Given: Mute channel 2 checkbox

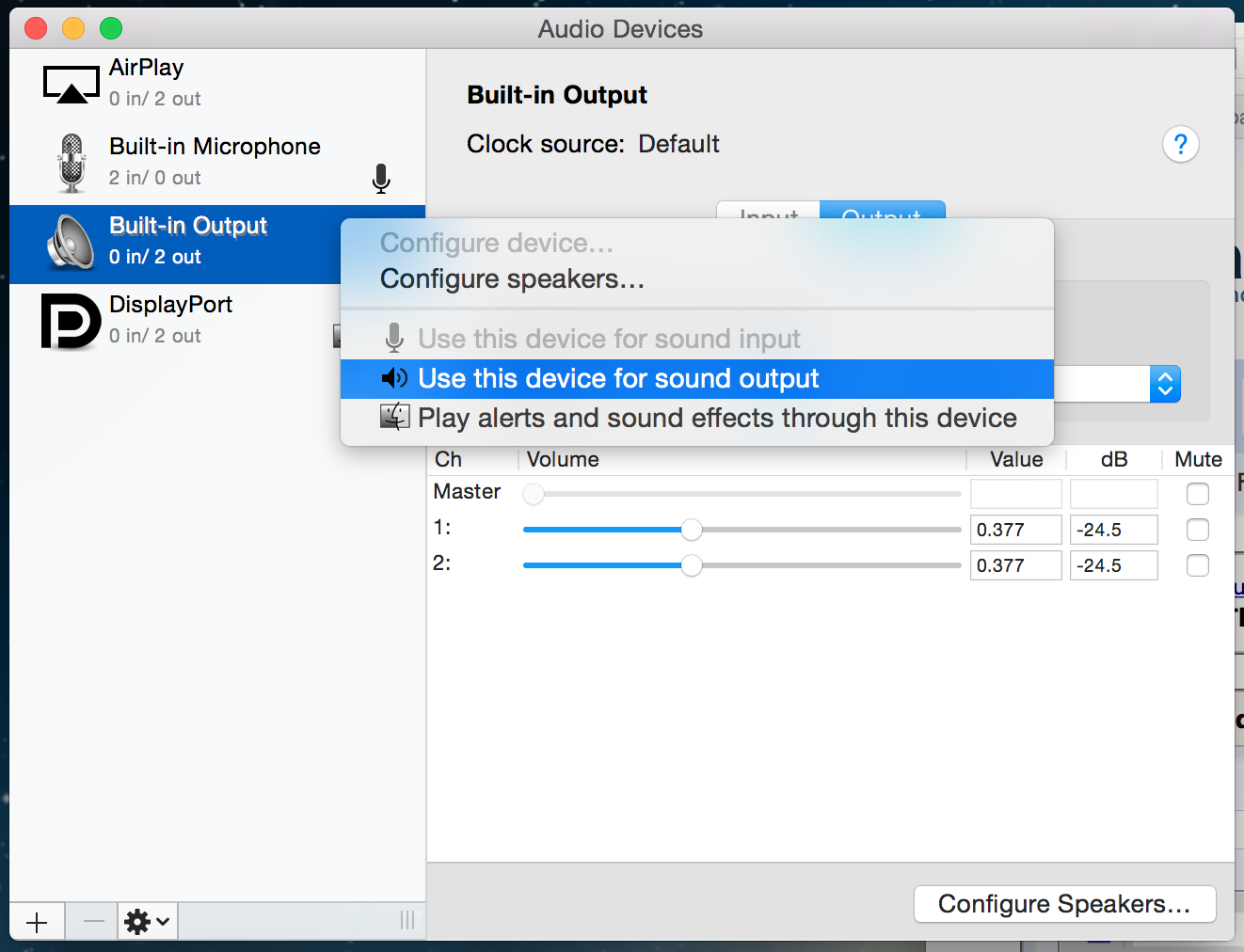Looking at the screenshot, I should (1198, 565).
